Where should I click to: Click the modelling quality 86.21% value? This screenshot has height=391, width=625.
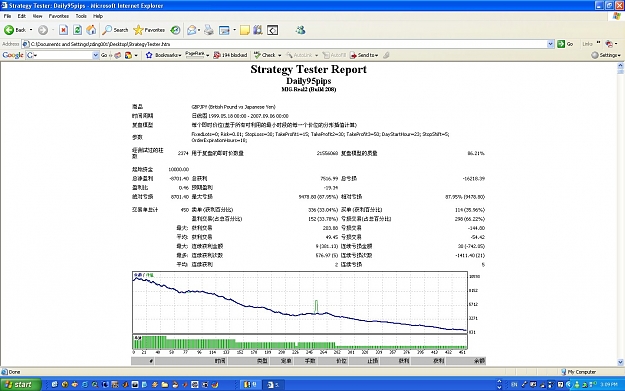coord(476,153)
